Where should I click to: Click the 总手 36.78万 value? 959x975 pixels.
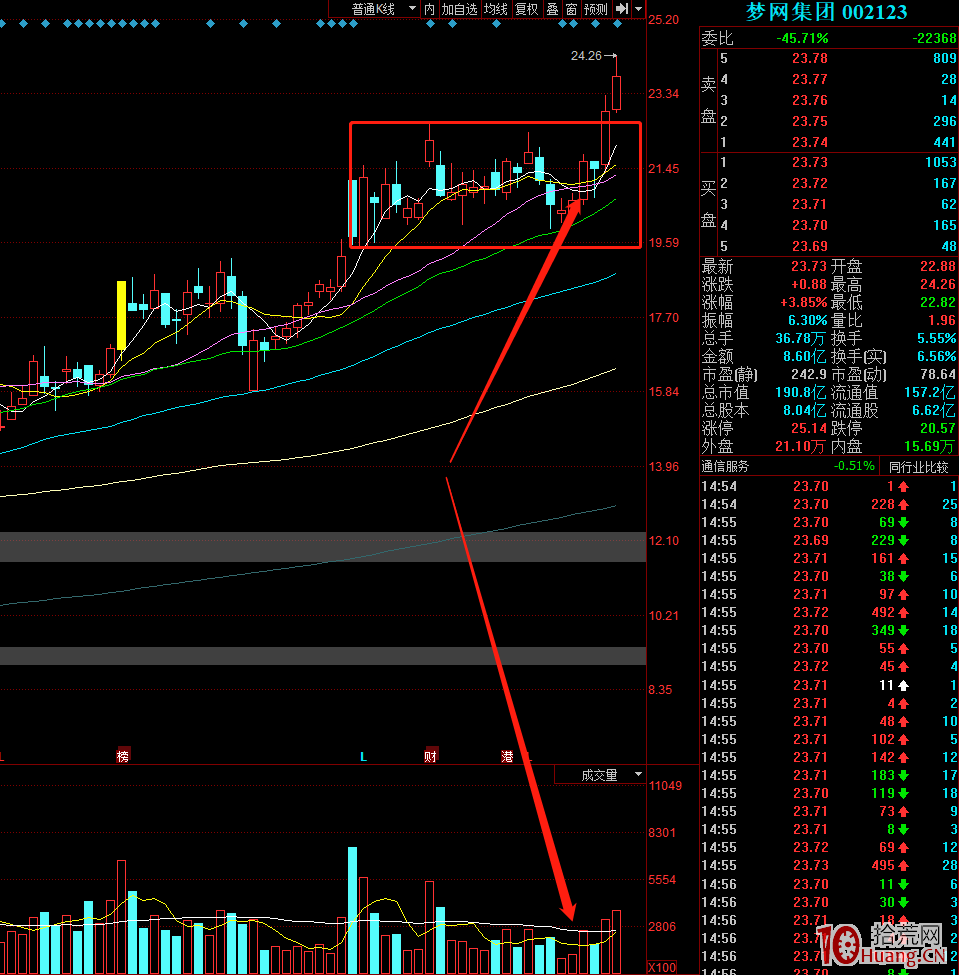tap(800, 339)
